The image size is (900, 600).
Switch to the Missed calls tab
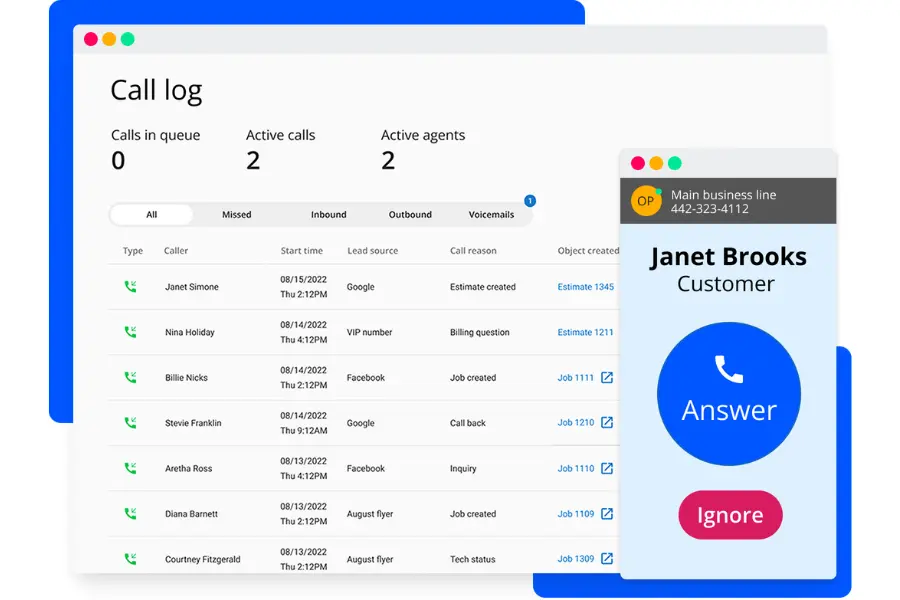(x=236, y=215)
